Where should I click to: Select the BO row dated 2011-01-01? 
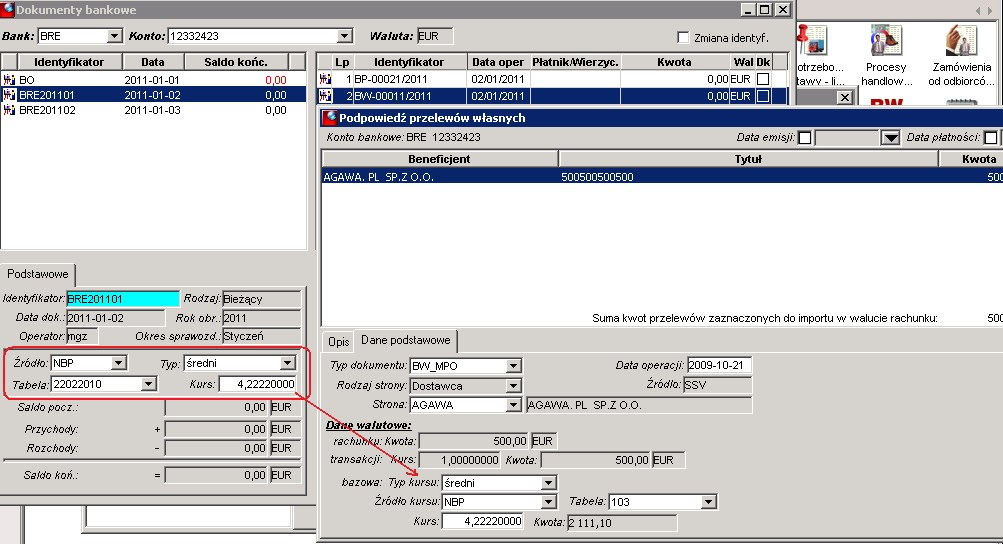(x=154, y=80)
